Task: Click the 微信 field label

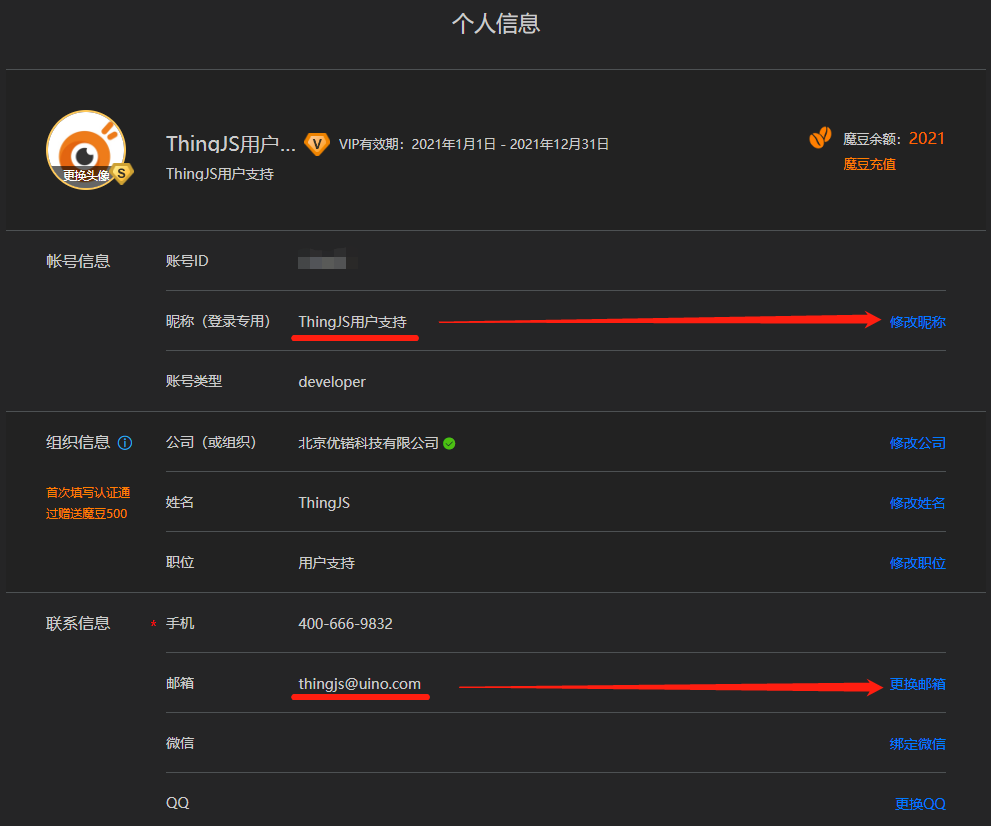Action: [x=179, y=743]
